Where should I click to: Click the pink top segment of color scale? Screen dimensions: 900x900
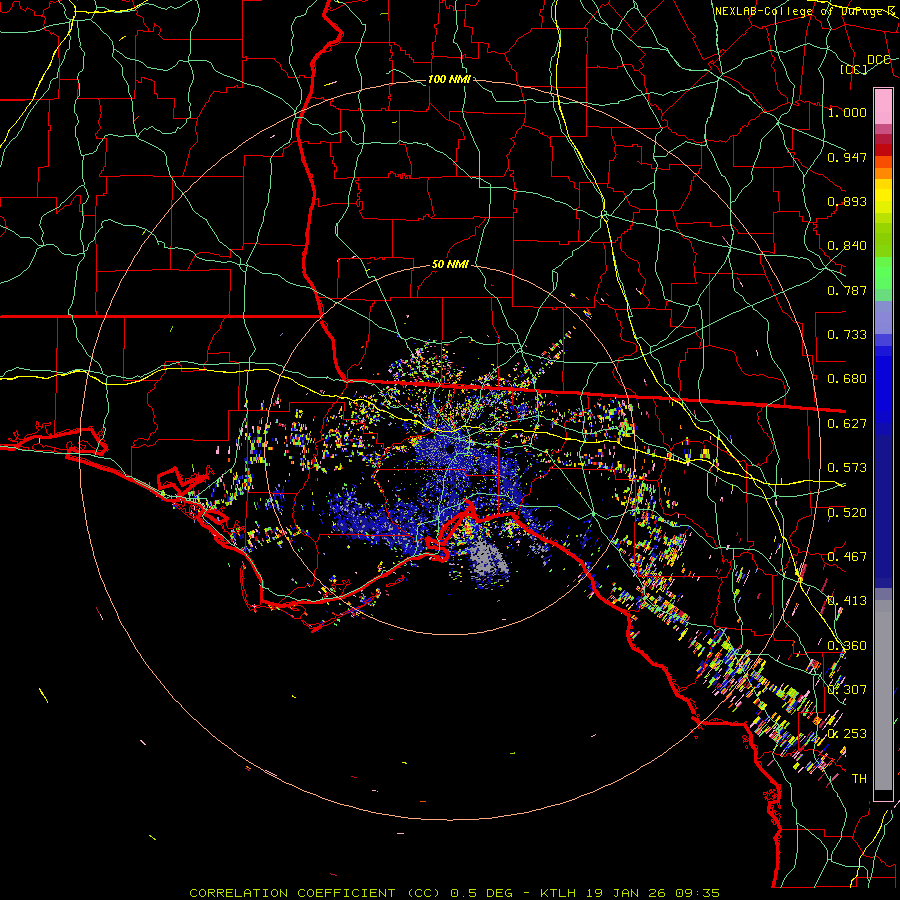[883, 107]
